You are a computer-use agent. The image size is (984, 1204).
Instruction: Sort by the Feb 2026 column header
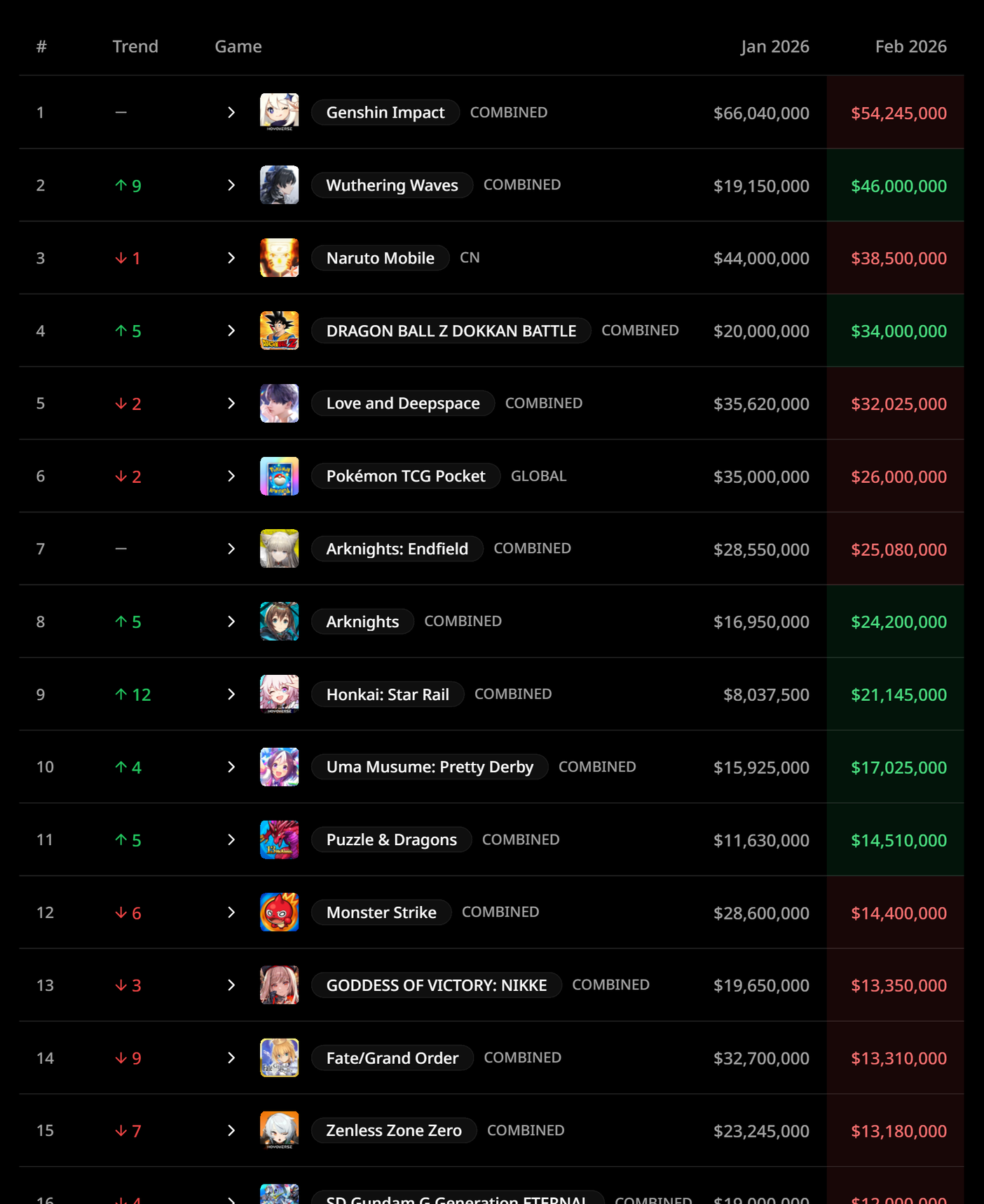(x=910, y=46)
